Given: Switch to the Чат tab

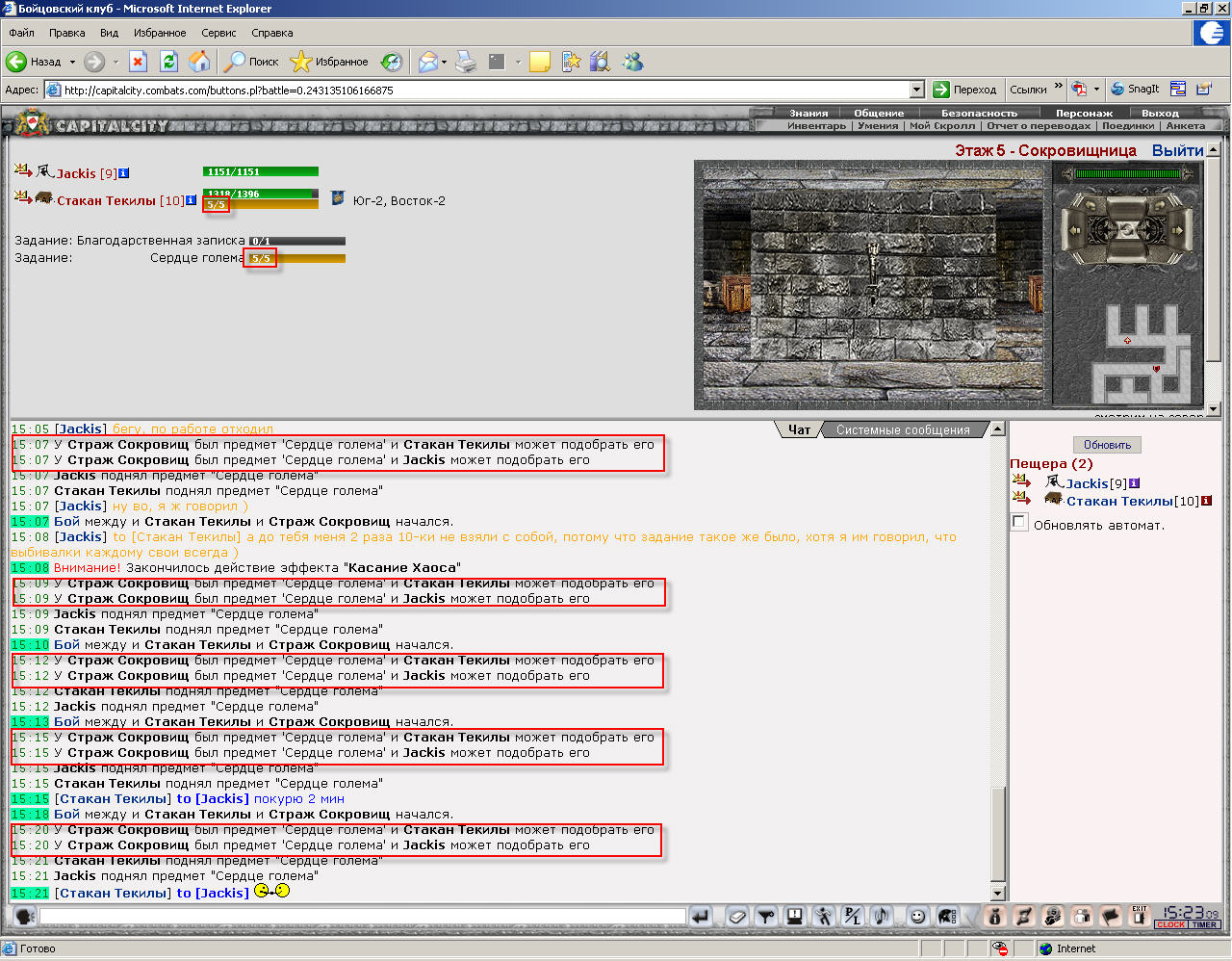Looking at the screenshot, I should point(800,429).
